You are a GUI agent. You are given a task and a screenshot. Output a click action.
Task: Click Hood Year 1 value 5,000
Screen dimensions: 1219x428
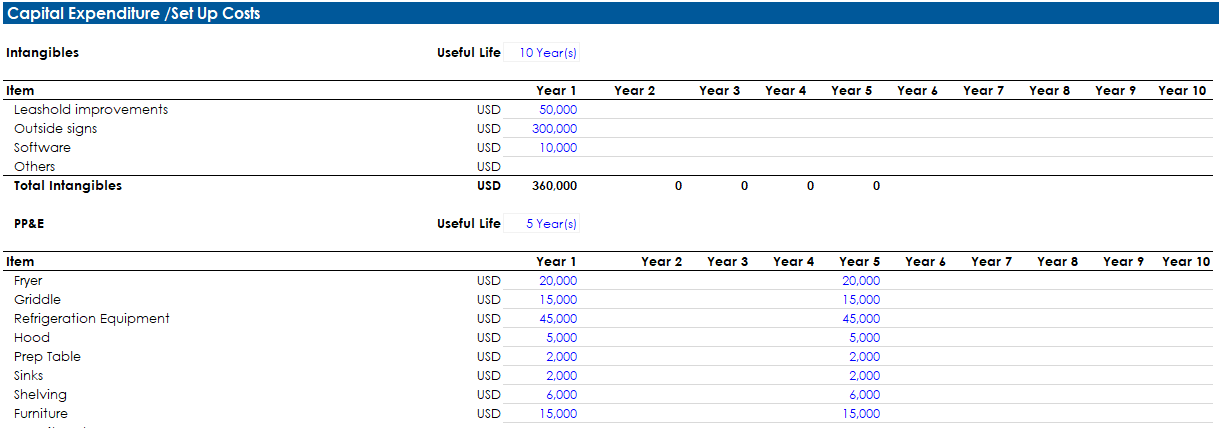point(561,338)
